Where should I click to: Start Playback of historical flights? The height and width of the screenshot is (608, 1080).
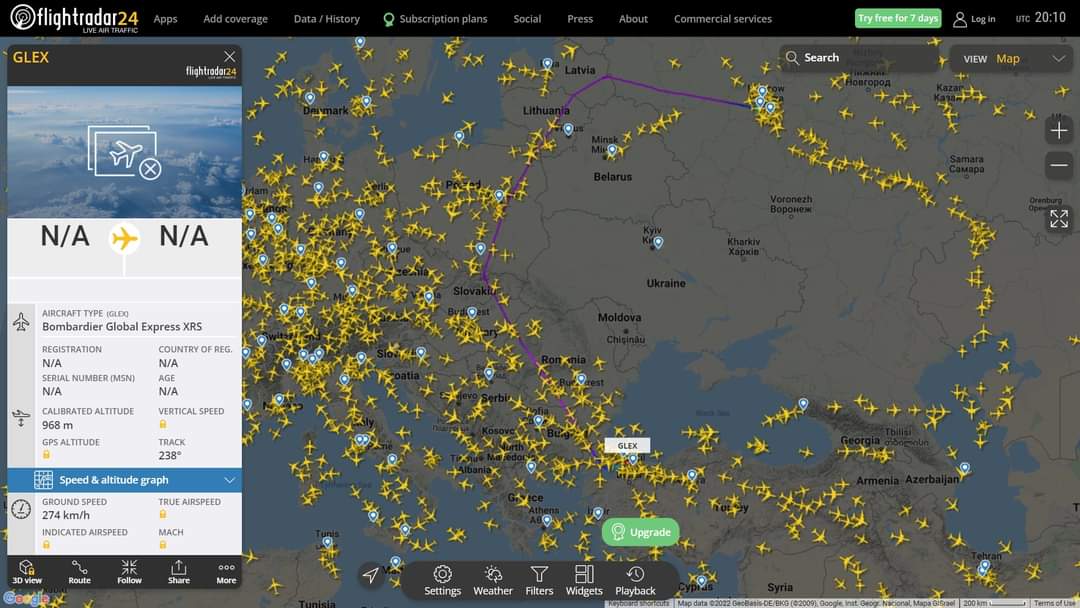tap(635, 578)
